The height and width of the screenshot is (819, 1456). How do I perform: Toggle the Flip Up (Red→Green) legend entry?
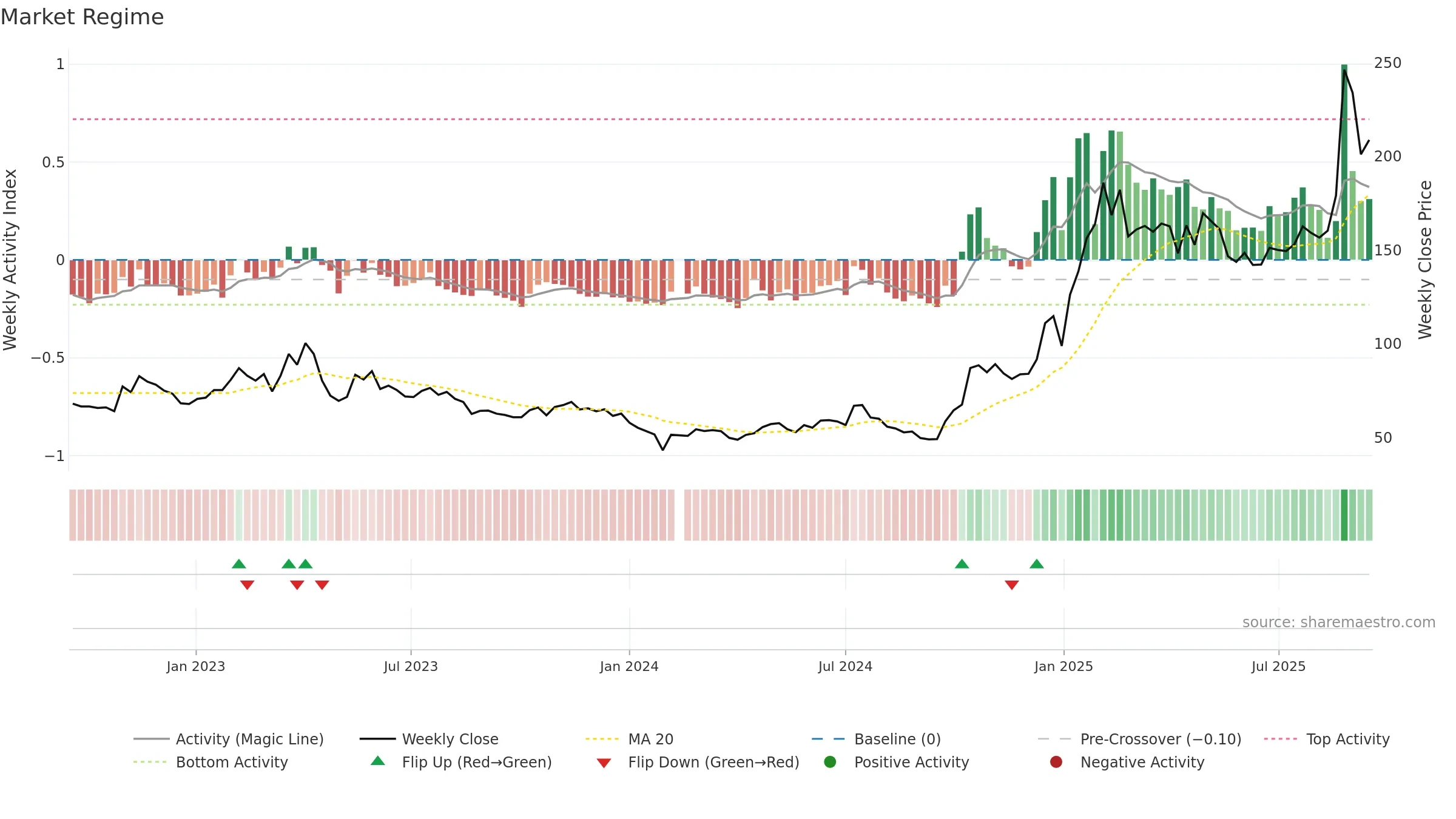pos(461,762)
